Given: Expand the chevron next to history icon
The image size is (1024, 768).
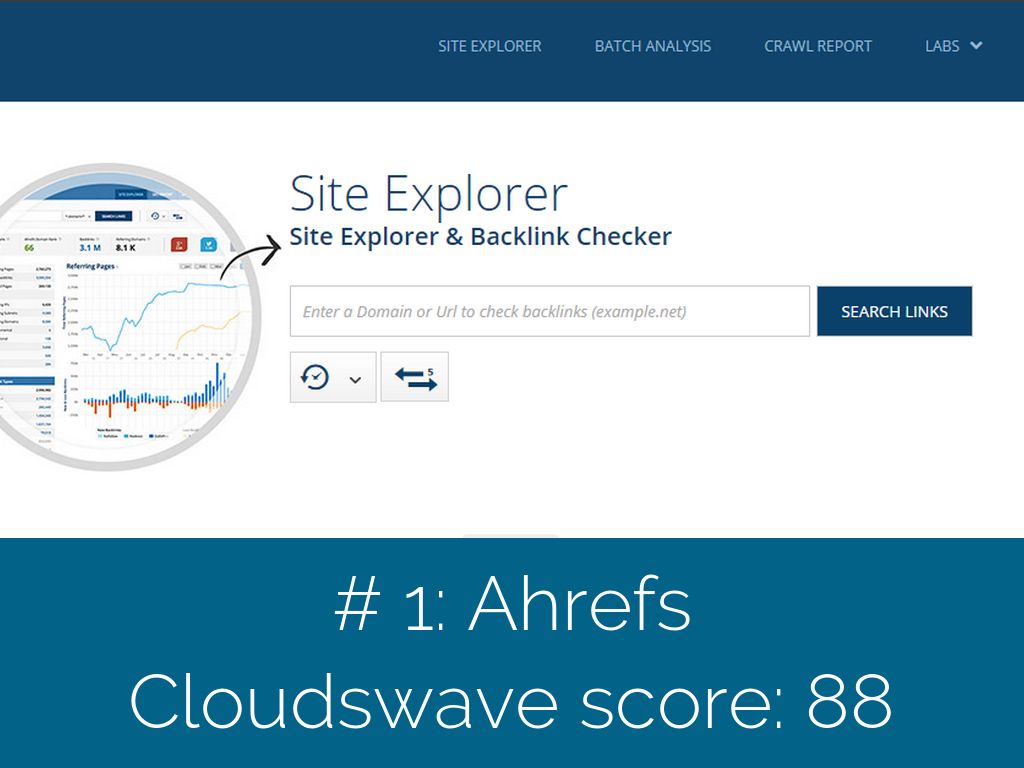Looking at the screenshot, I should (355, 379).
